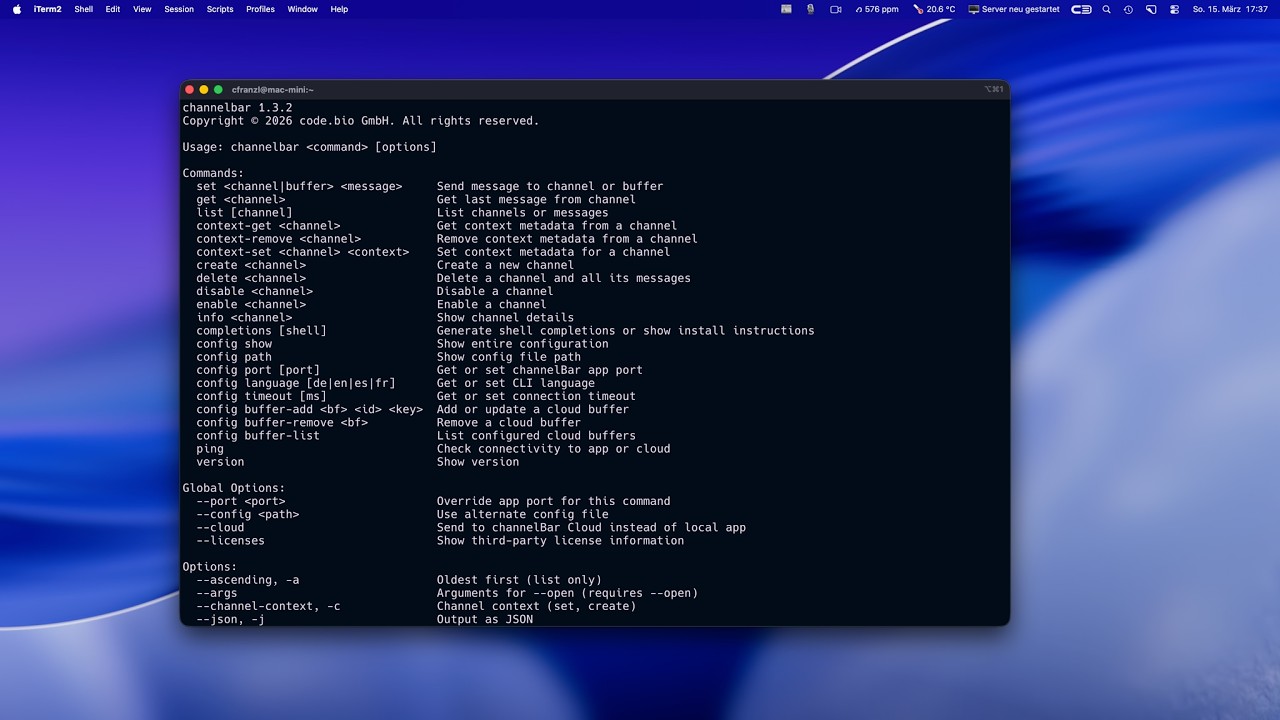Image resolution: width=1280 pixels, height=720 pixels.
Task: Click the 'config timeout [ms]' command
Action: click(261, 396)
